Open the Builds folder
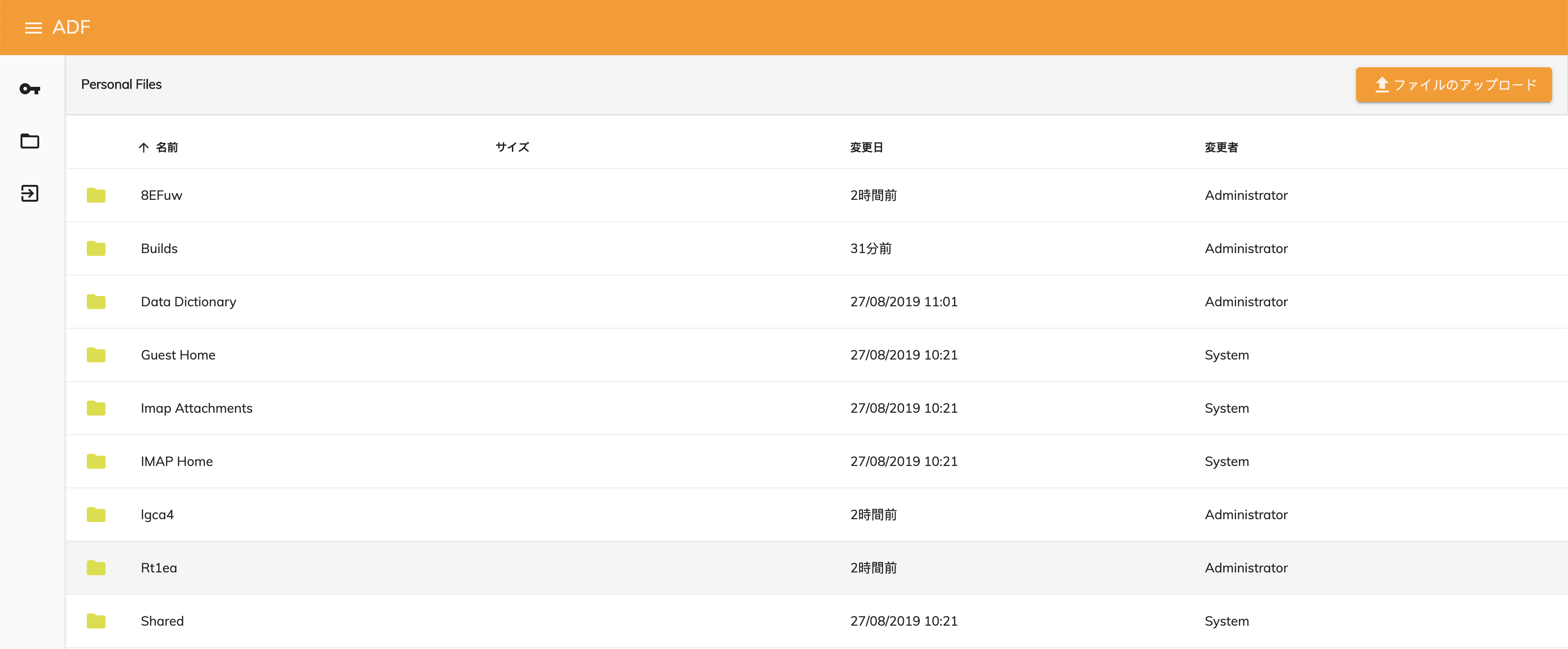 coord(159,248)
